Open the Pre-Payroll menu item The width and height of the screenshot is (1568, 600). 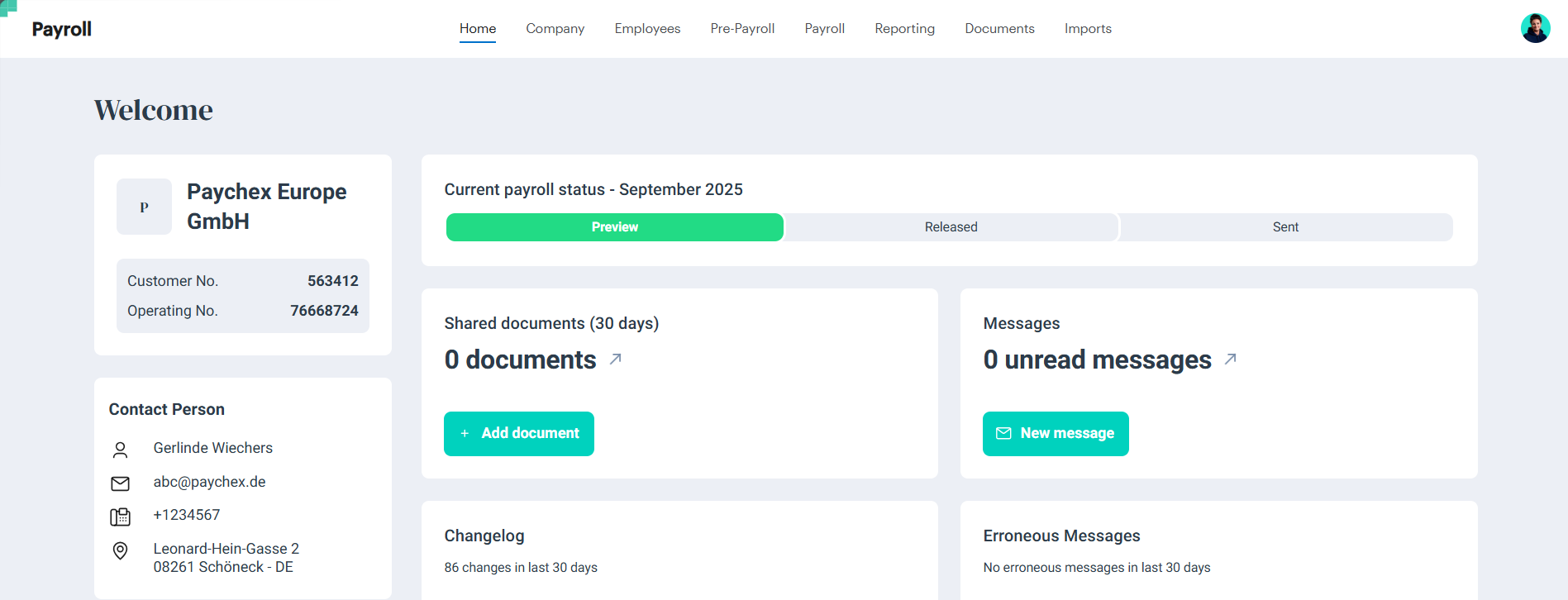[742, 29]
